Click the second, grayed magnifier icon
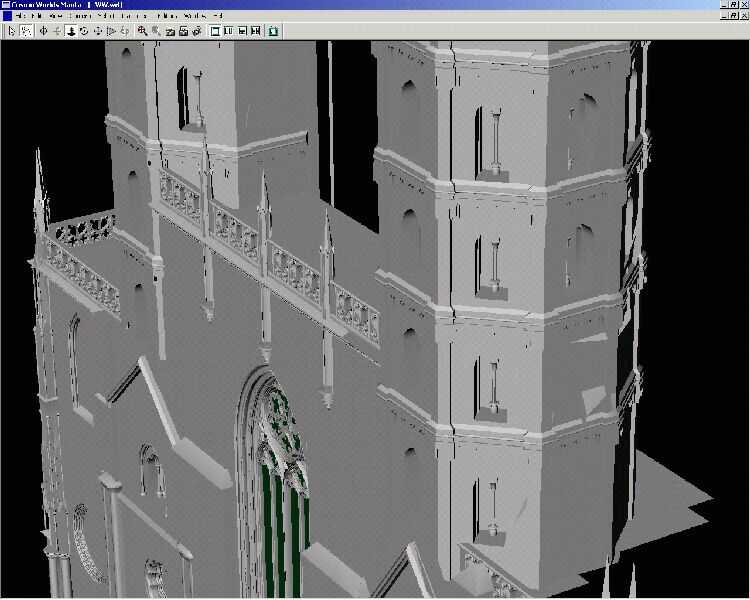 click(156, 31)
